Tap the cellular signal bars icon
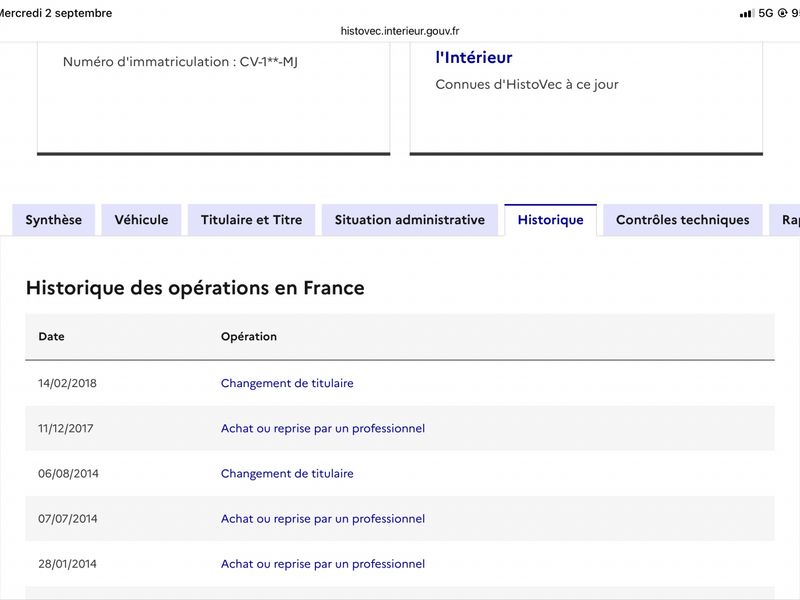 tap(747, 14)
